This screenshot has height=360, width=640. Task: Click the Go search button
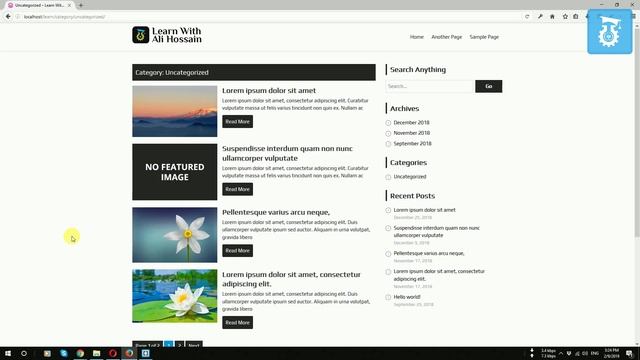[x=489, y=86]
